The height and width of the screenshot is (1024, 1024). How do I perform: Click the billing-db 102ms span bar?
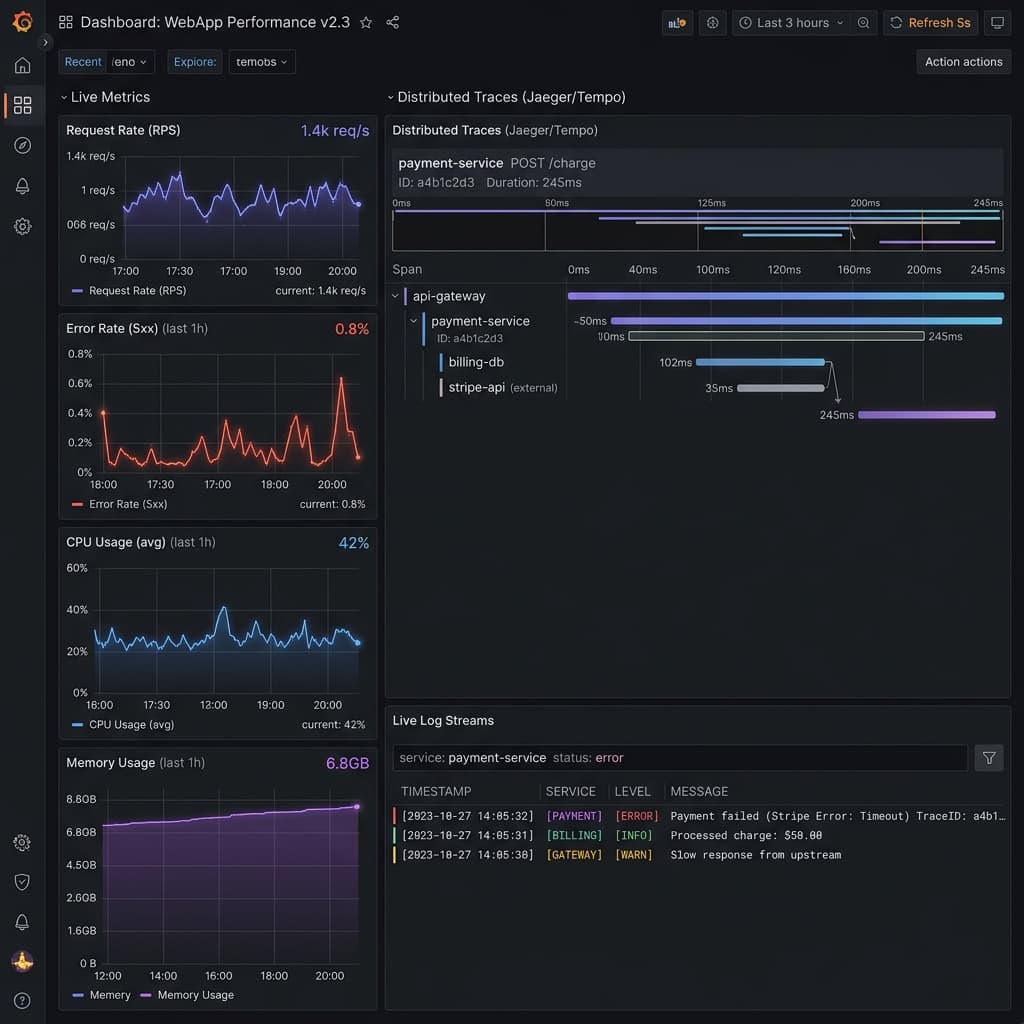(x=760, y=362)
